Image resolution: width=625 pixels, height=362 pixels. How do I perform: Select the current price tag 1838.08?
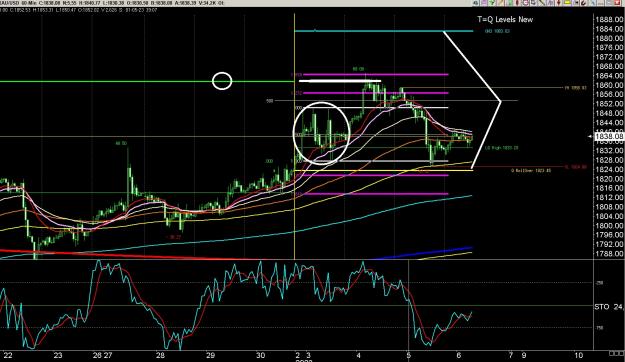pyautogui.click(x=609, y=137)
